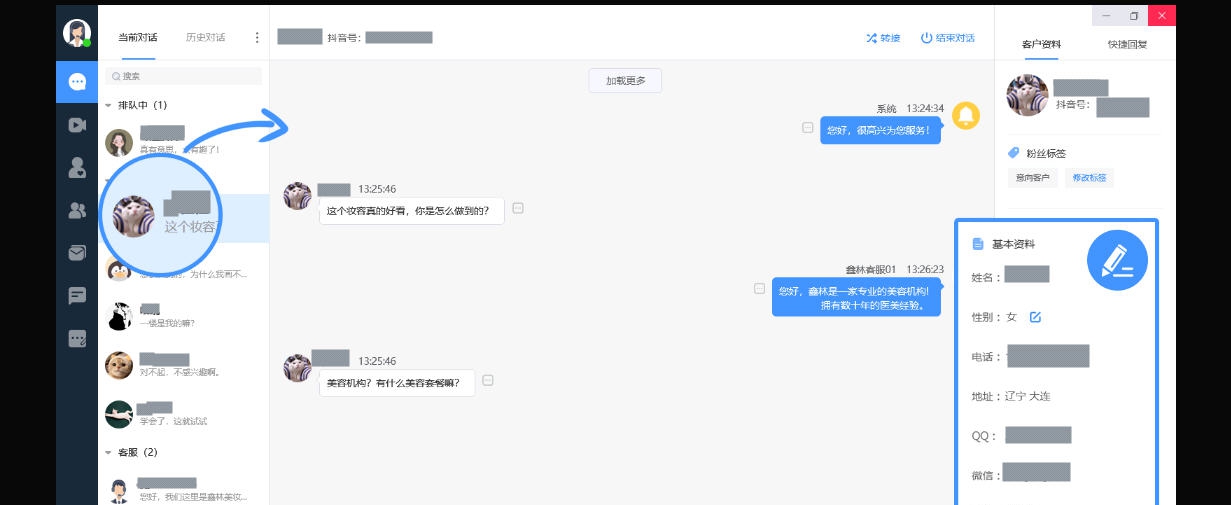Click the 结束对话 button
The width and height of the screenshot is (1231, 505).
[948, 38]
